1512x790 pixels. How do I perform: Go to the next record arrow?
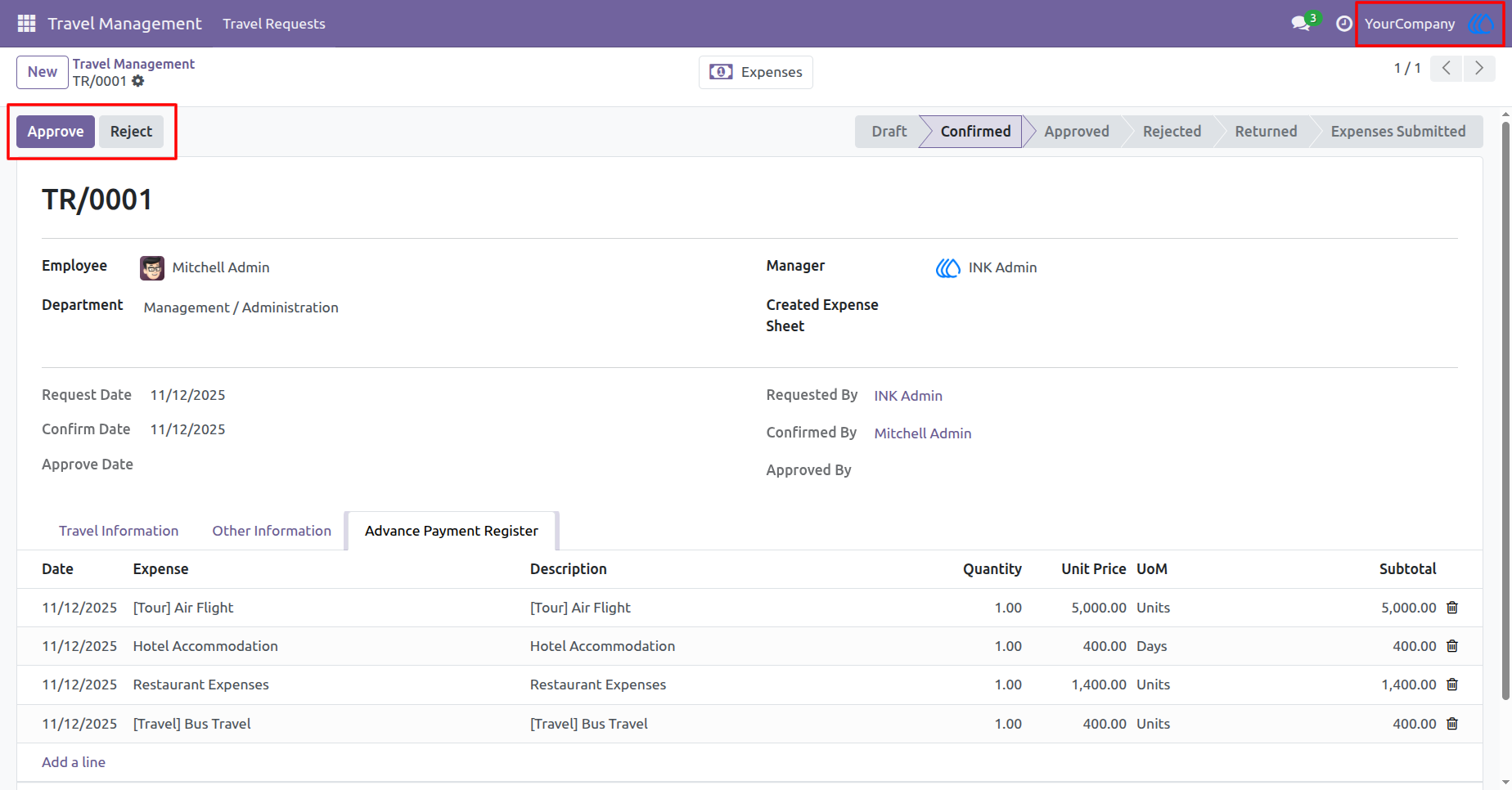pyautogui.click(x=1479, y=68)
